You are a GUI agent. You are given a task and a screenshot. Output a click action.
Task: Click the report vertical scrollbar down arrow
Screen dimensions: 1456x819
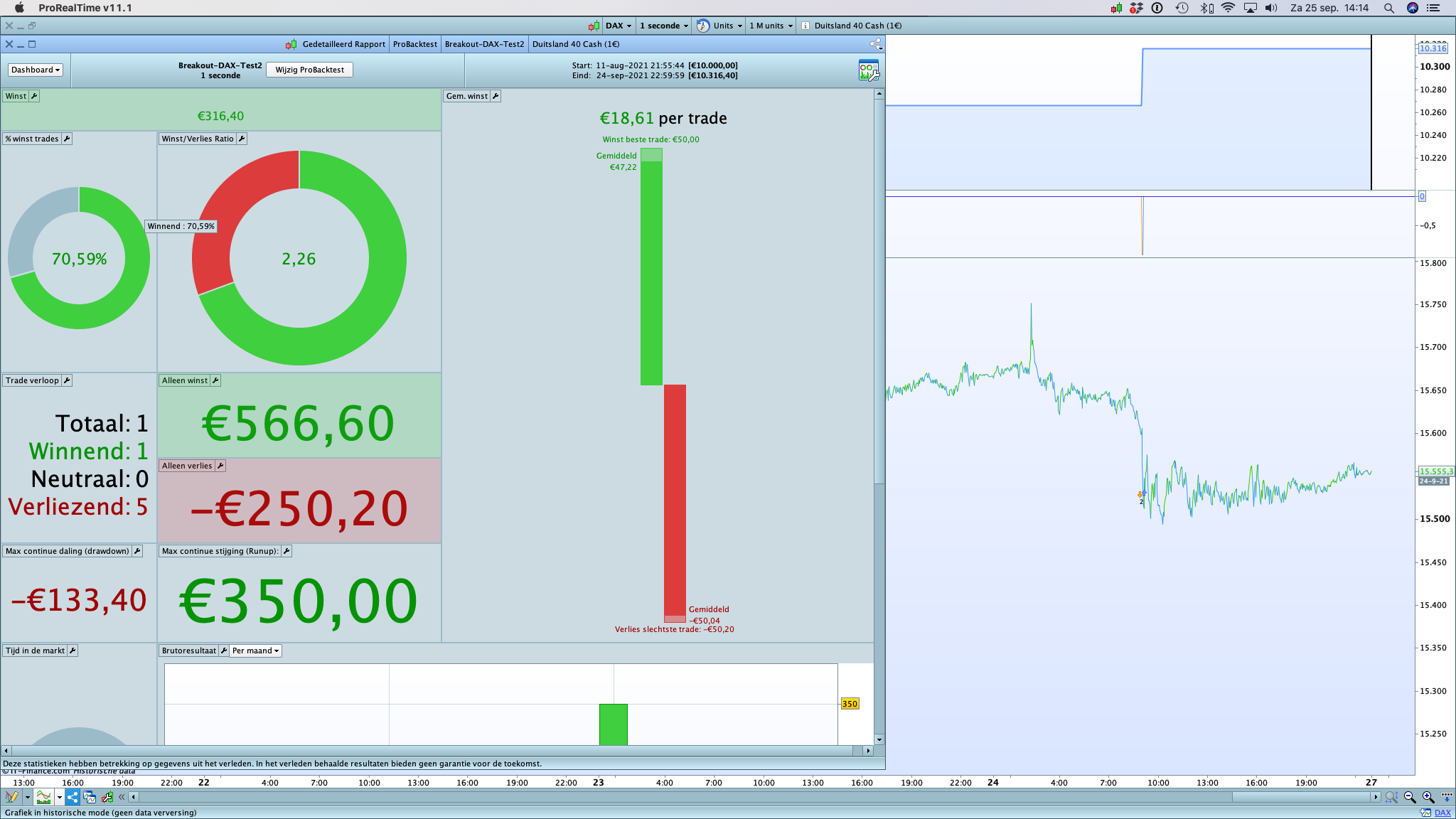[x=879, y=740]
